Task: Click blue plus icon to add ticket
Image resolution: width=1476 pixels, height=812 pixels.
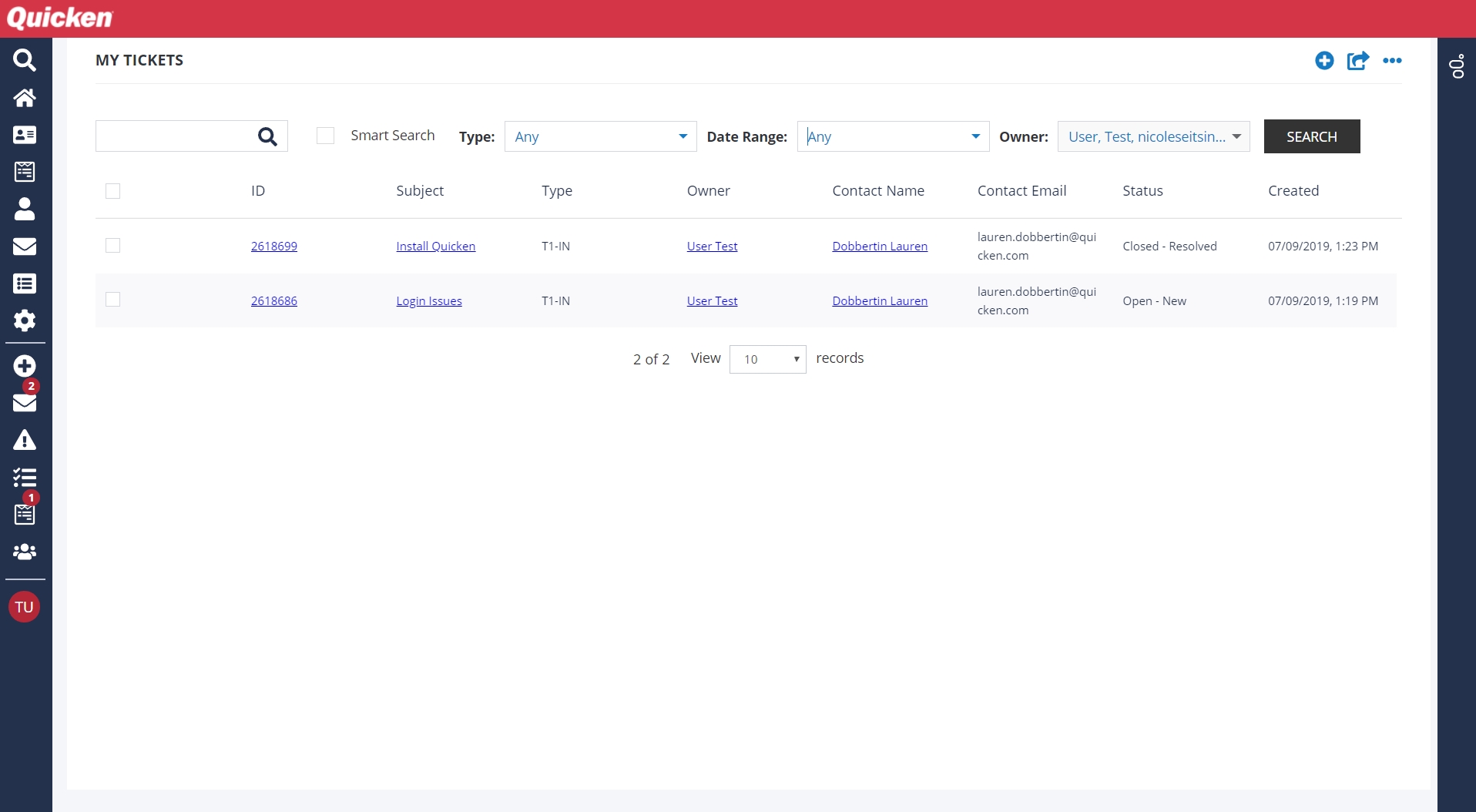Action: pos(1324,61)
